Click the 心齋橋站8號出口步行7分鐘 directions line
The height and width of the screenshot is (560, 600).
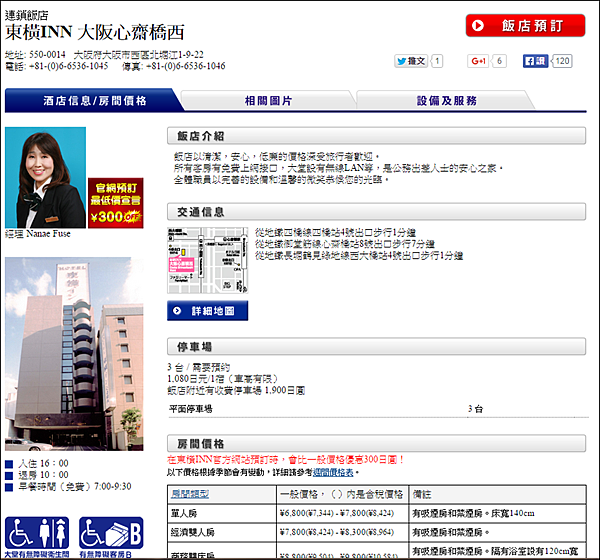(345, 244)
